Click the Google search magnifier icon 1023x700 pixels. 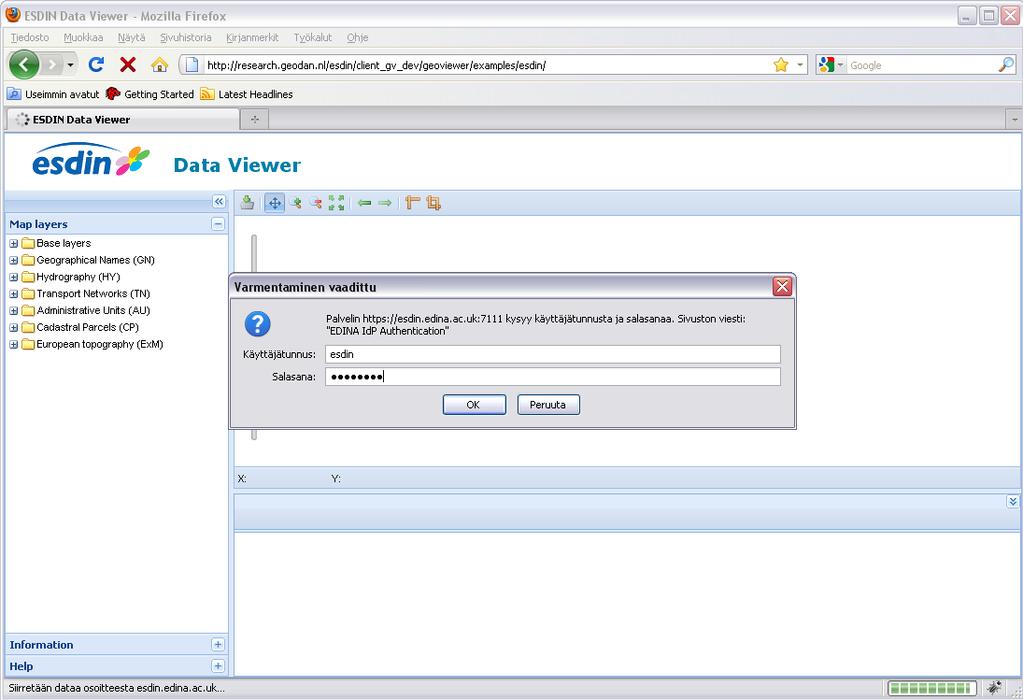[x=1006, y=65]
